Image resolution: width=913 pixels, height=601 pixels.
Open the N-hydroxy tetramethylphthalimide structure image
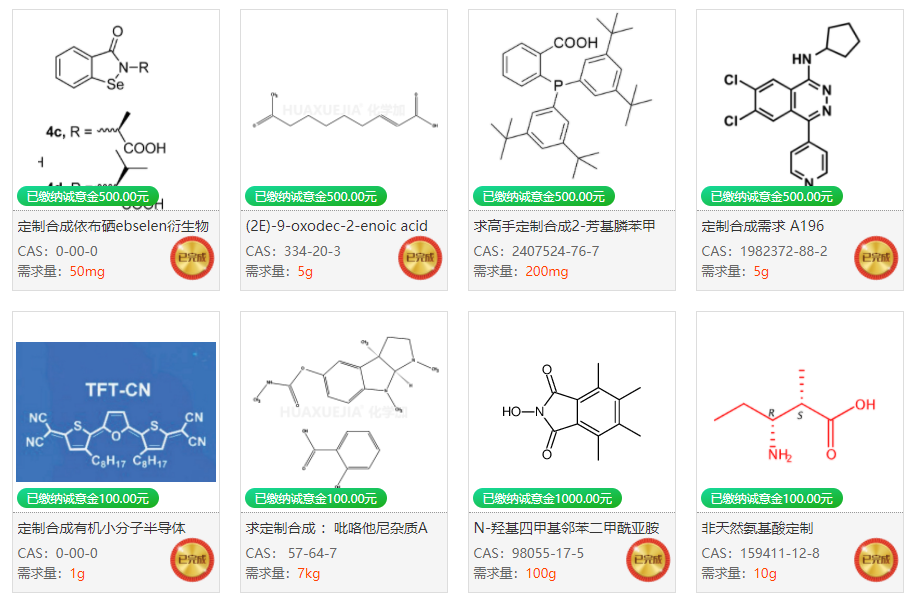tap(572, 412)
